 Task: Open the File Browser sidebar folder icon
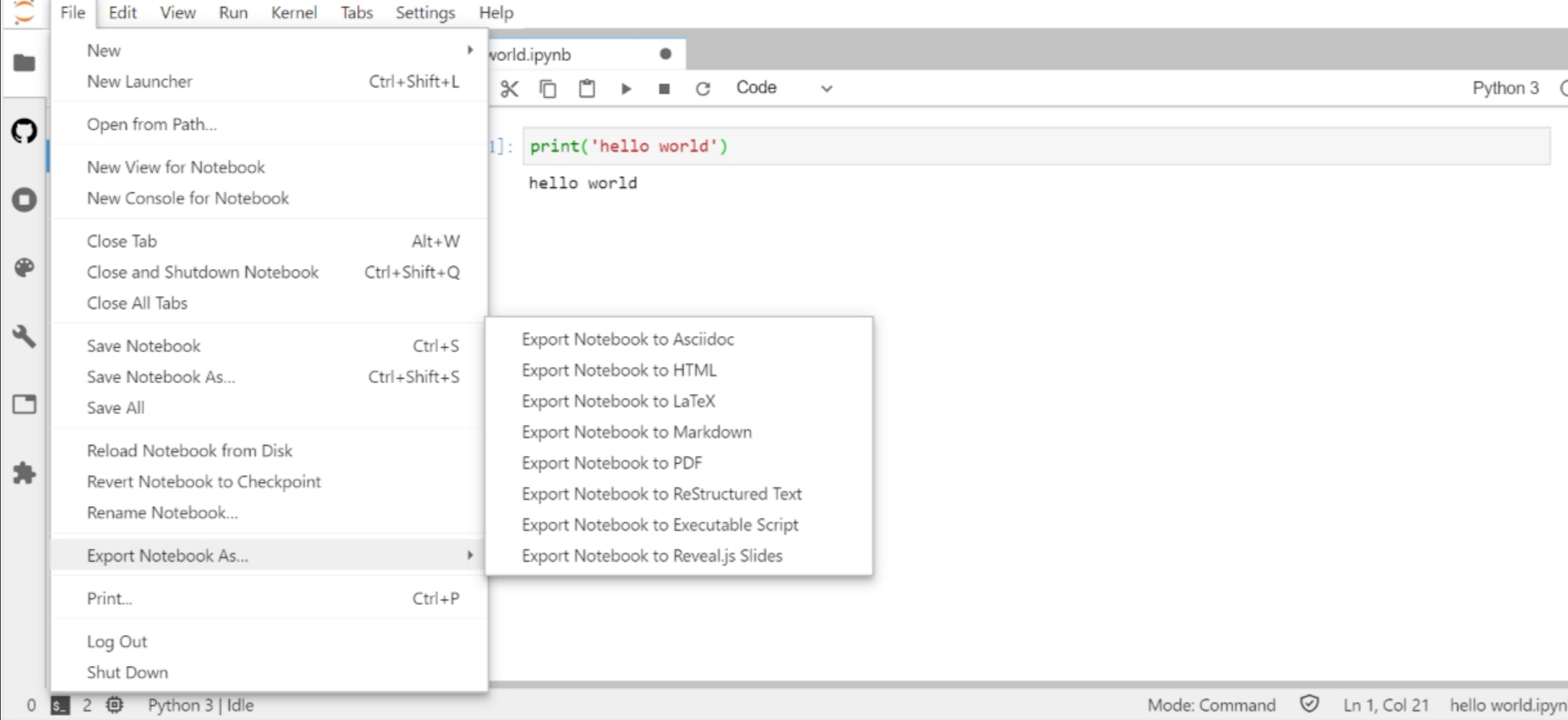click(x=24, y=63)
